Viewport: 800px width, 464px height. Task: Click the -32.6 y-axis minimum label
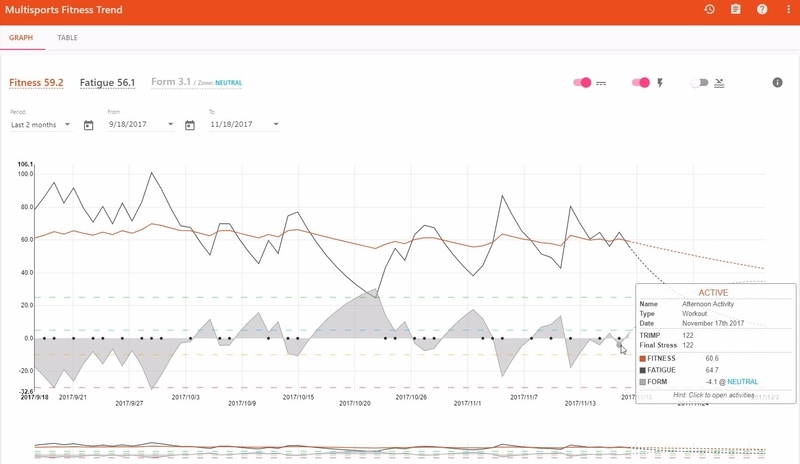click(26, 392)
